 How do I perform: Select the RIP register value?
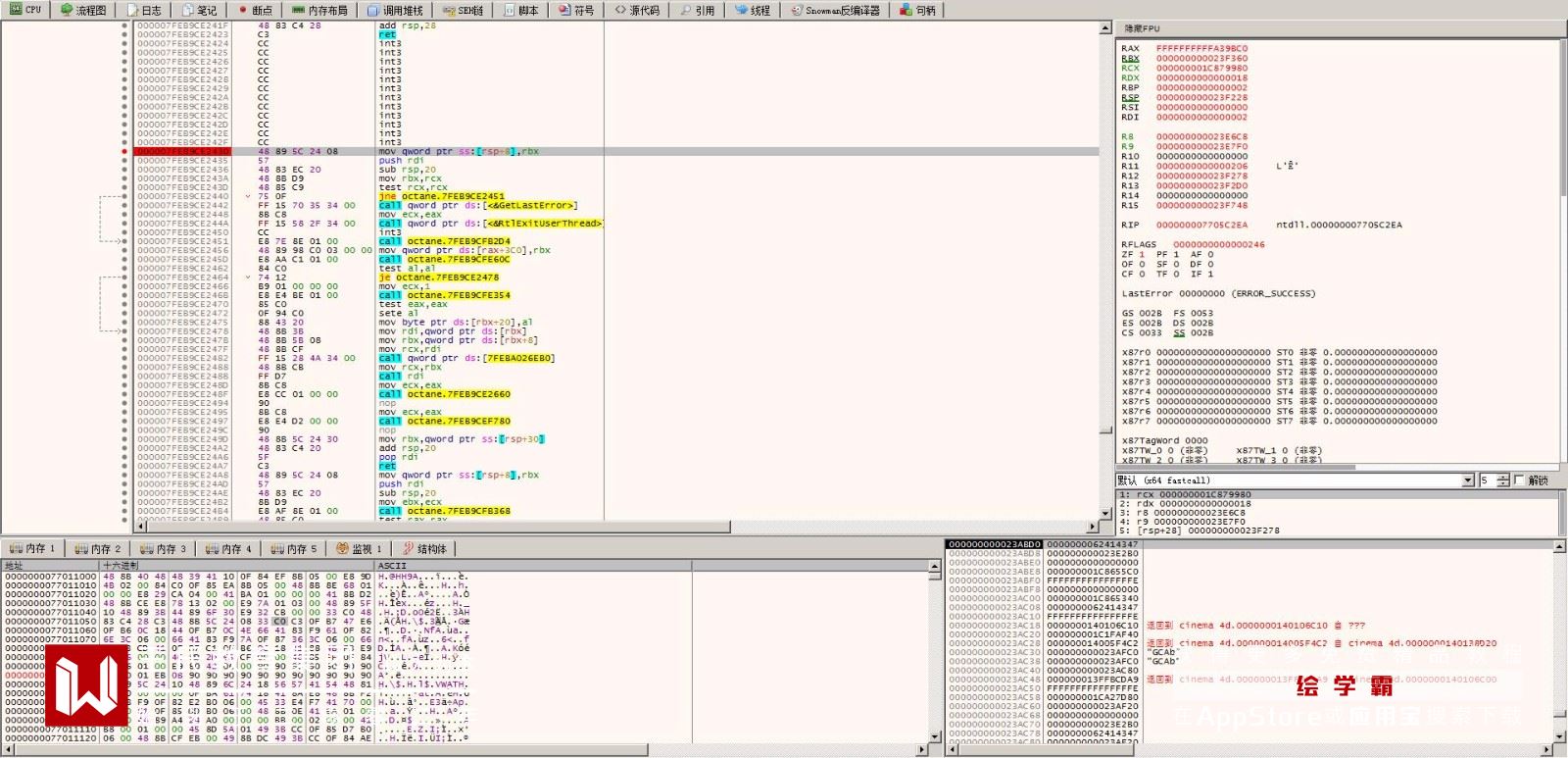point(1201,226)
